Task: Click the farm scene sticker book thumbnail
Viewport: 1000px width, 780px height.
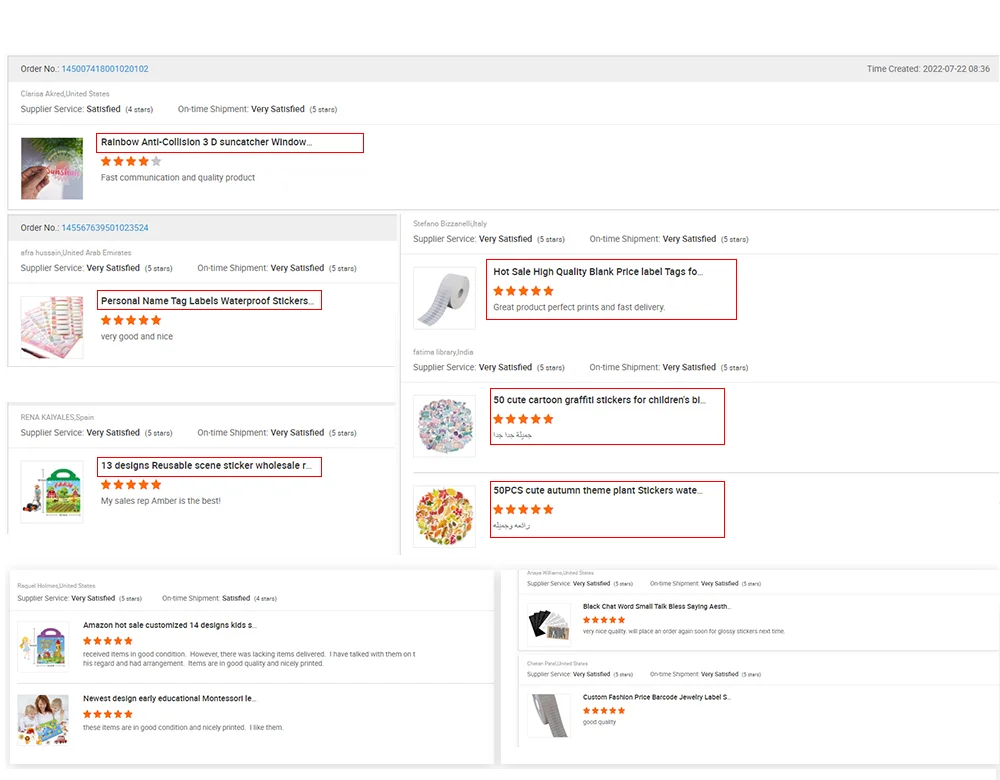Action: click(52, 491)
